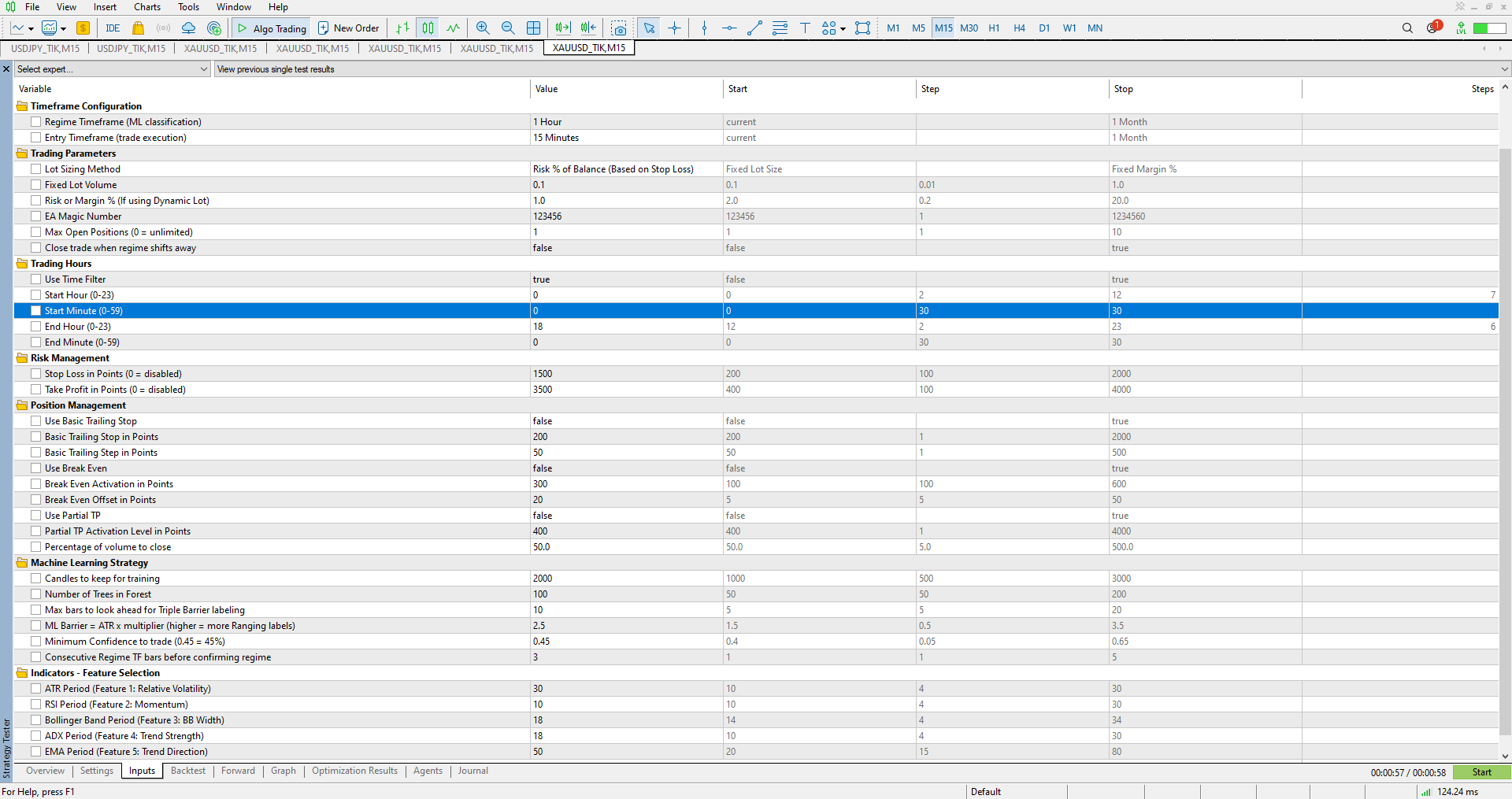Switch to the Settings tab

pyautogui.click(x=97, y=771)
